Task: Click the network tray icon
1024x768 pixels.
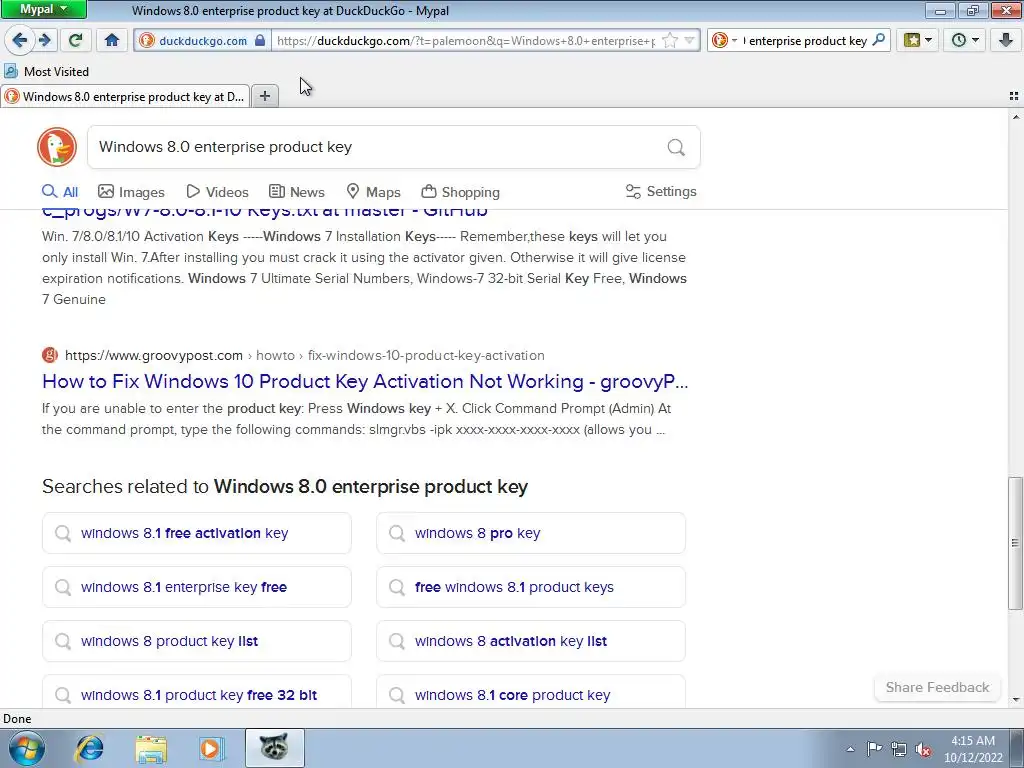Action: 899,749
